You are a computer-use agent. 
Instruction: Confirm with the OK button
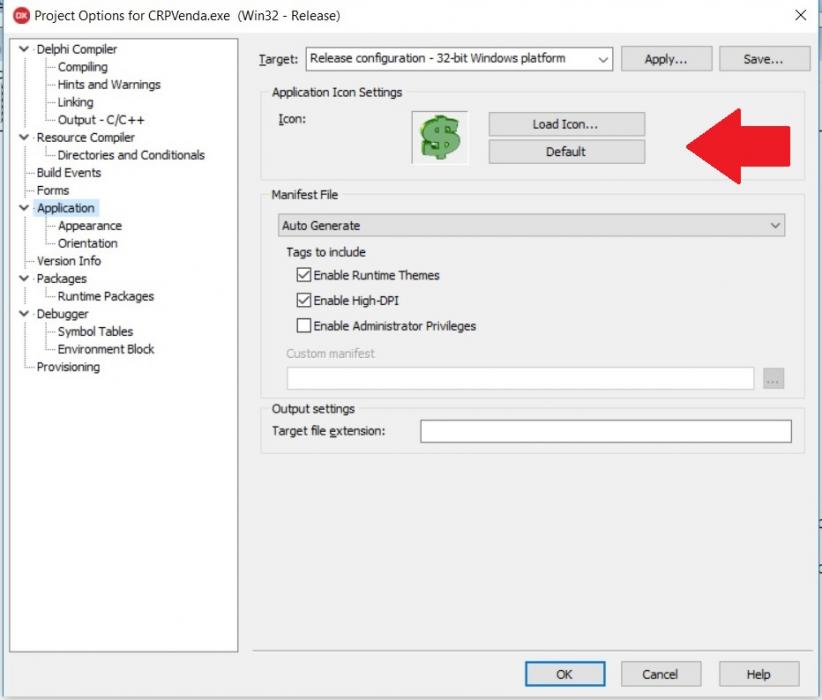tap(565, 674)
